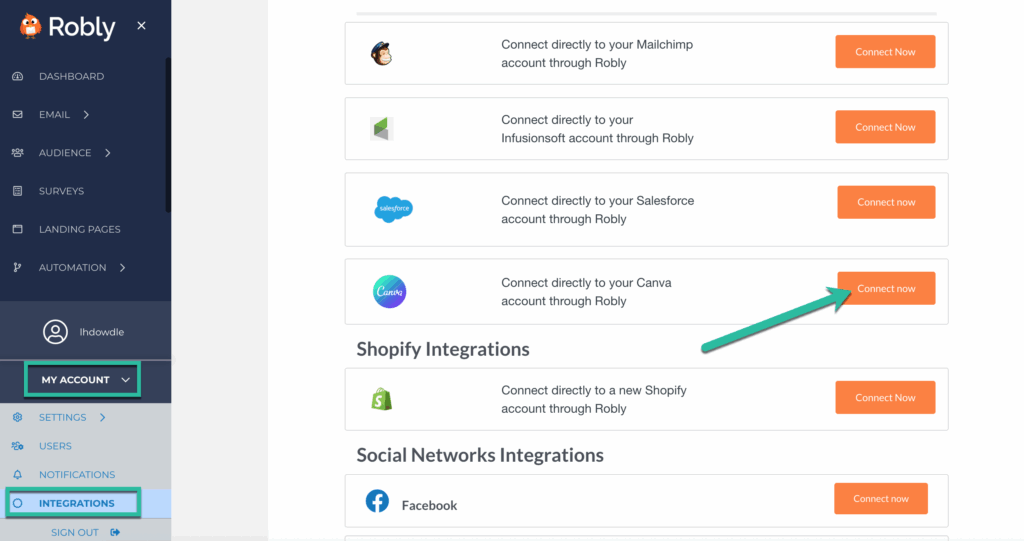Click the Mailchimp monkey icon
This screenshot has height=541, width=1024.
pos(381,54)
